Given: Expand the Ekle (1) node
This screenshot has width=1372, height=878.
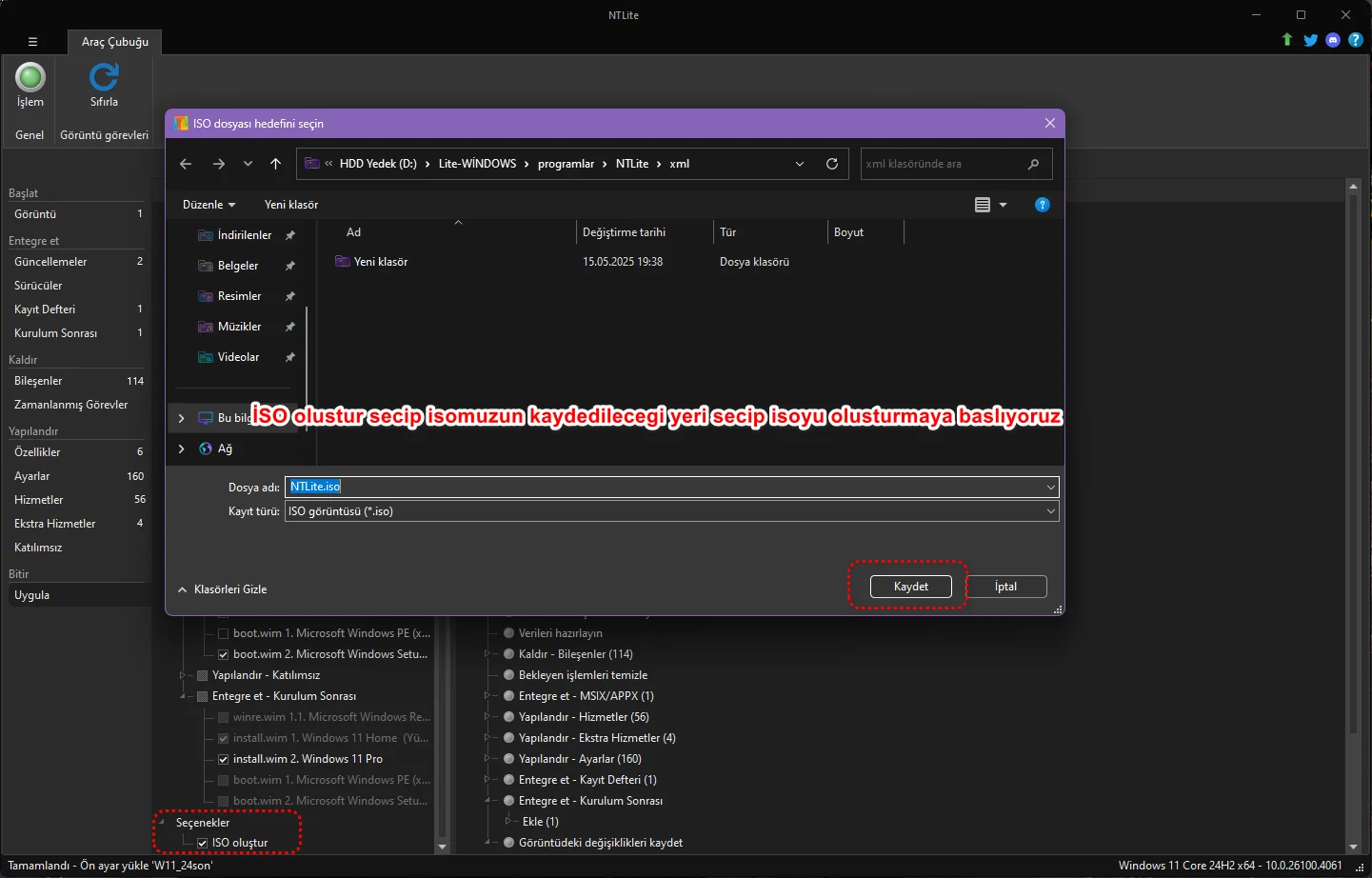Looking at the screenshot, I should coord(508,821).
